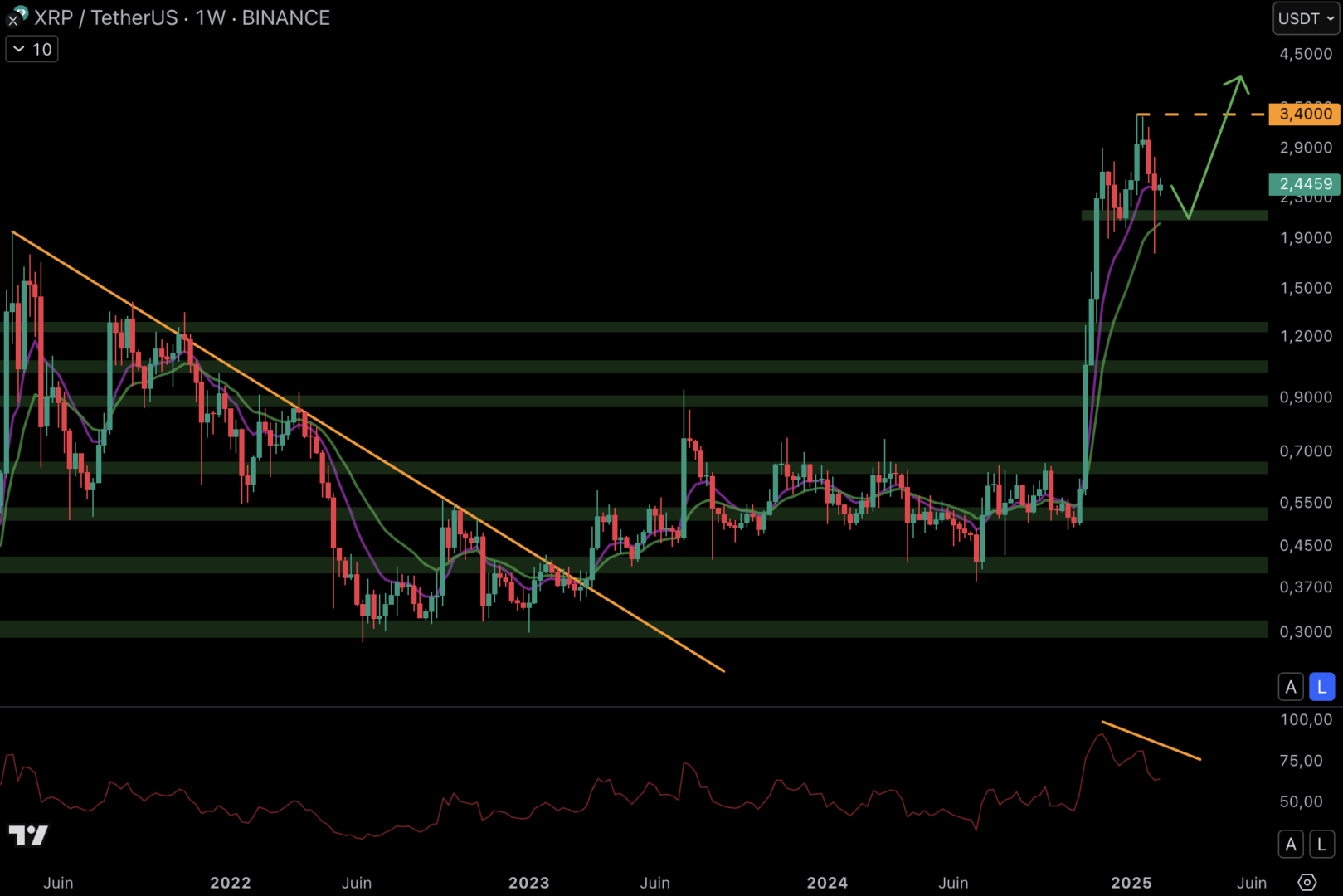Enable log scale L on RSI pane

point(1321,845)
